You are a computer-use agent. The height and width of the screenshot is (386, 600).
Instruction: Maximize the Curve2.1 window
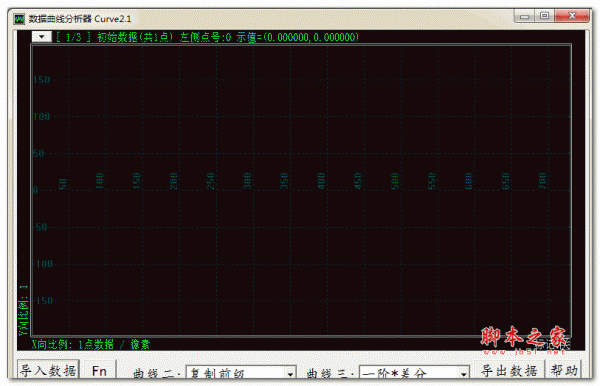click(x=545, y=16)
